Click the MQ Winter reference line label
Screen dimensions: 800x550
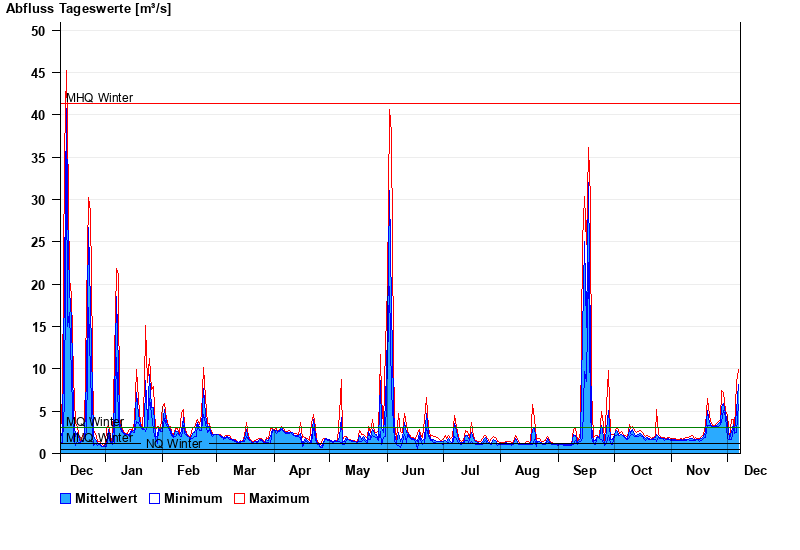click(95, 422)
